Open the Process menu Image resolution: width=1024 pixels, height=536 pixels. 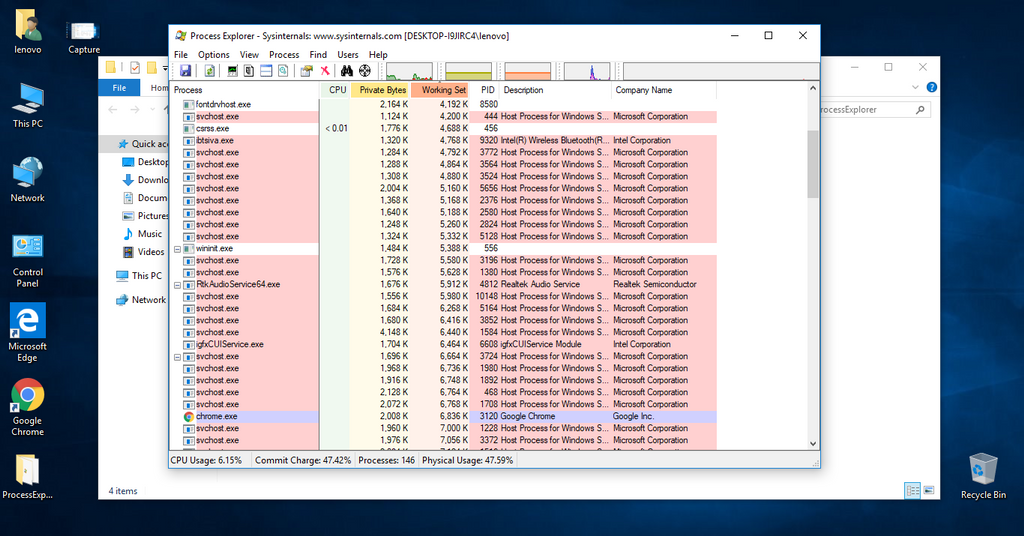point(284,55)
